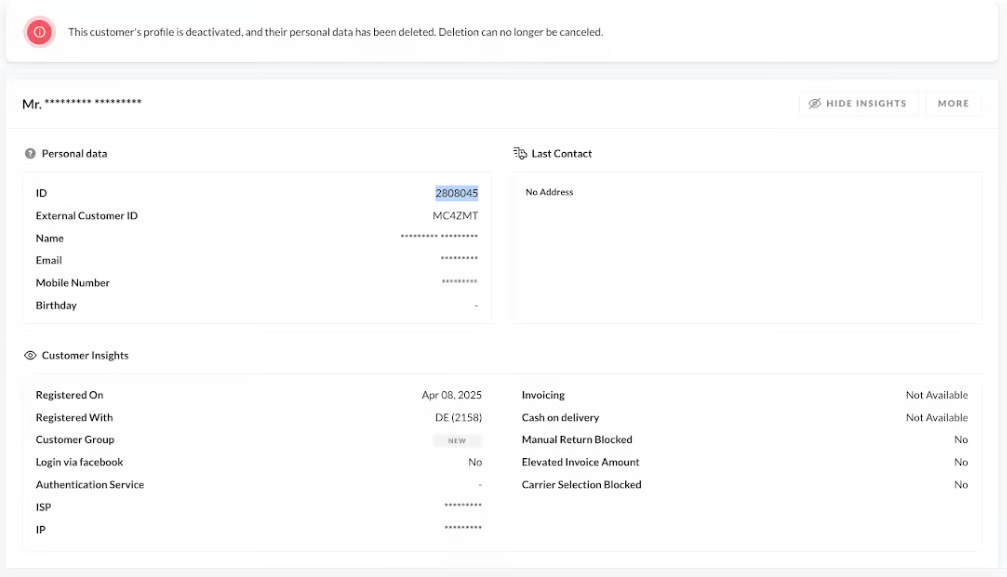Click the highlighted customer ID 2808045
Screen dimensions: 1007x577
(x=456, y=193)
